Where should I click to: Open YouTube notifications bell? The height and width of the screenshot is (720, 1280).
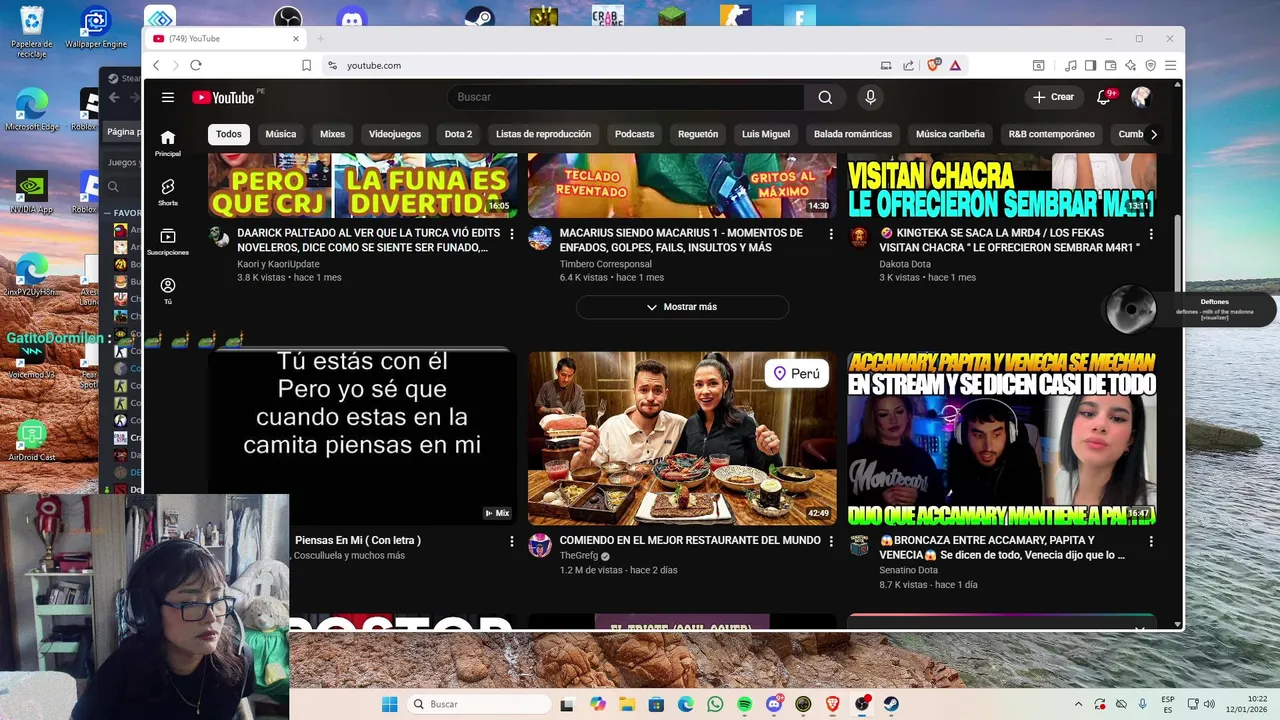pos(1104,97)
